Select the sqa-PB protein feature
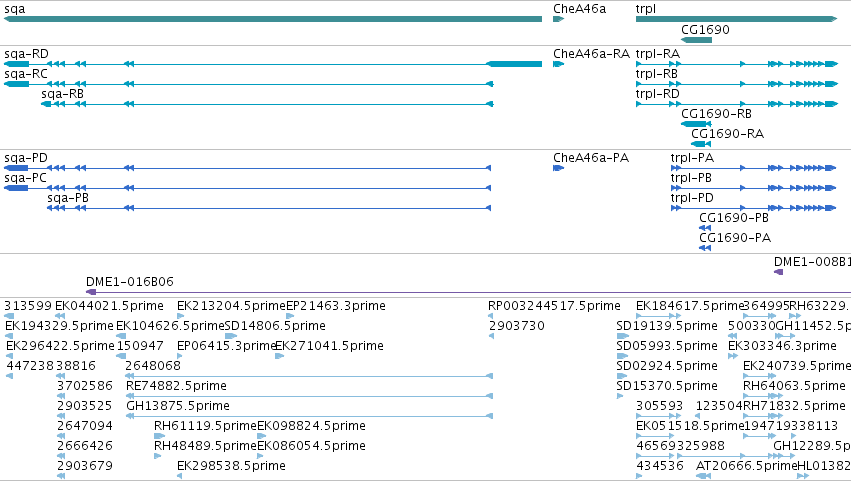 click(x=269, y=208)
